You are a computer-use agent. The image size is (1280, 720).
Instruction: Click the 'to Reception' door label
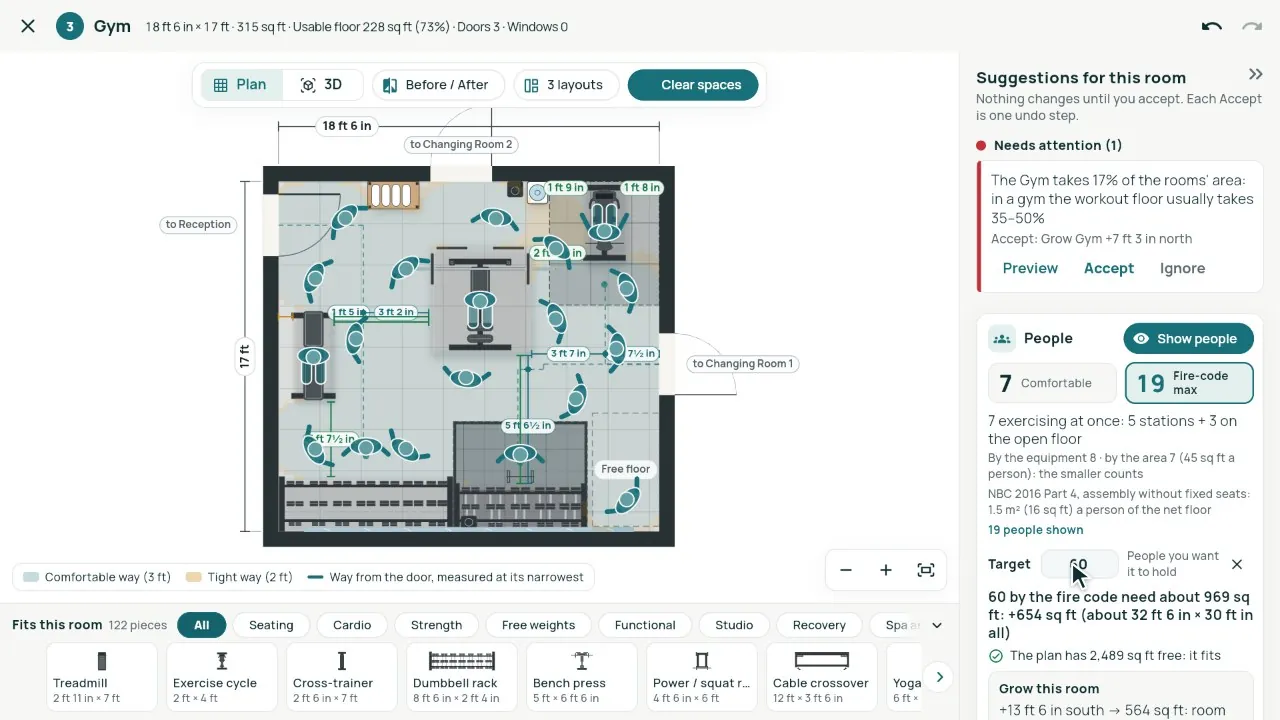point(198,224)
